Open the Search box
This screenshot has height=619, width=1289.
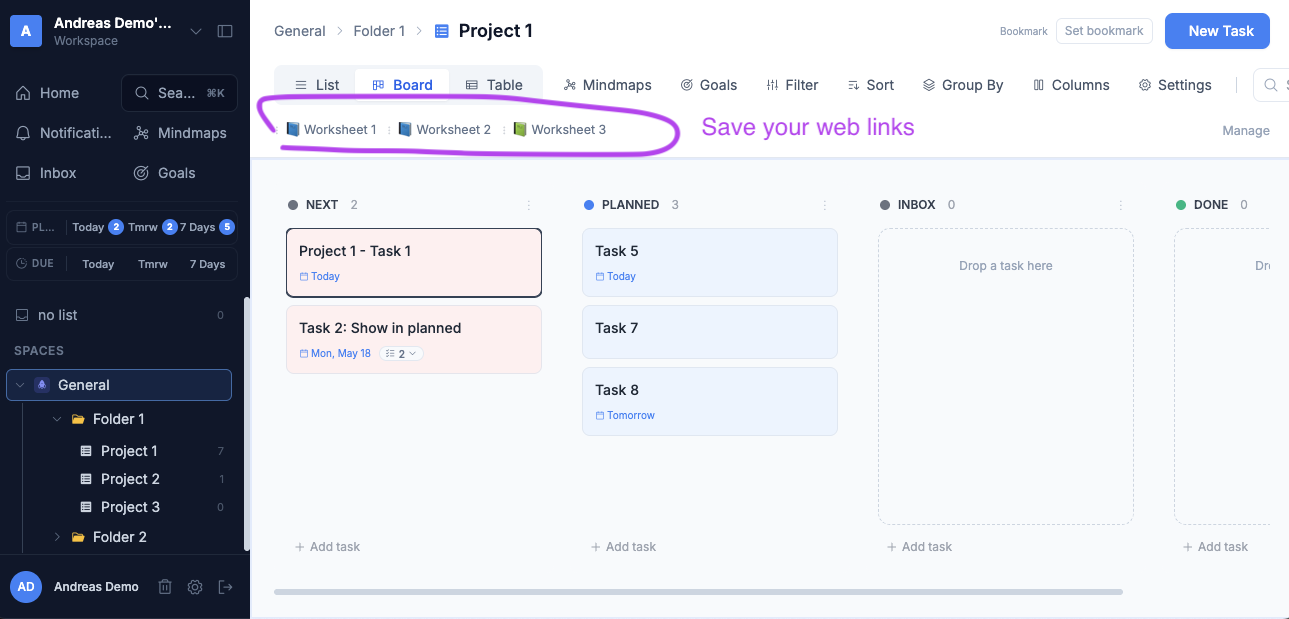[179, 93]
